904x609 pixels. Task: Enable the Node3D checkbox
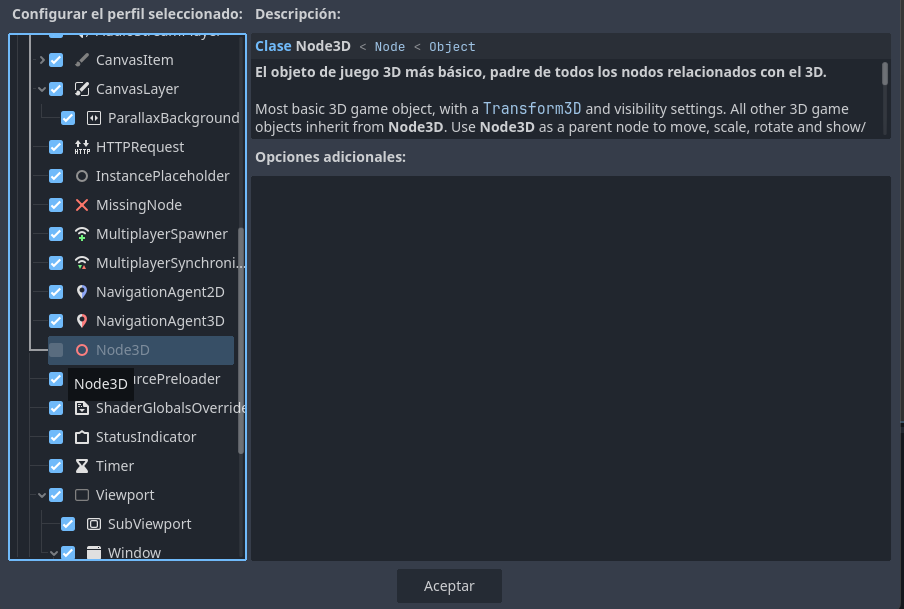tap(56, 350)
